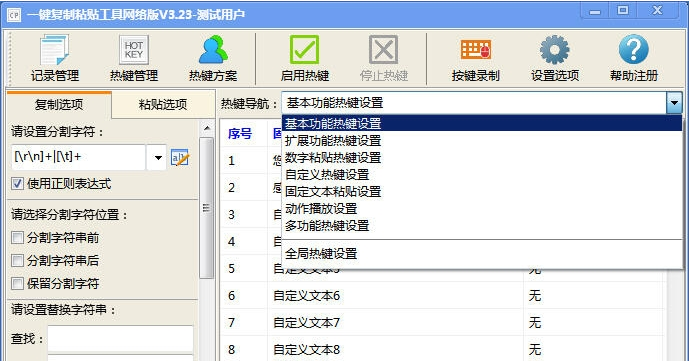This screenshot has height=361, width=693.
Task: Click the app icon in title bar
Action: 14,15
